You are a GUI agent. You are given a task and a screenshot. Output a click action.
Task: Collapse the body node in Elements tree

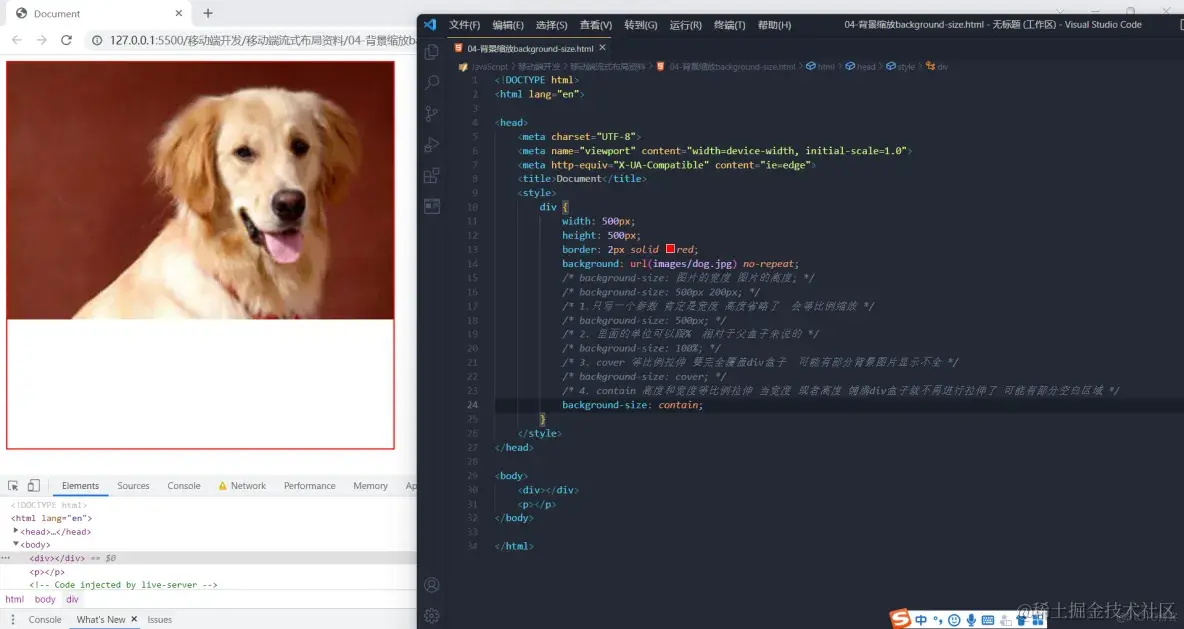(x=16, y=544)
